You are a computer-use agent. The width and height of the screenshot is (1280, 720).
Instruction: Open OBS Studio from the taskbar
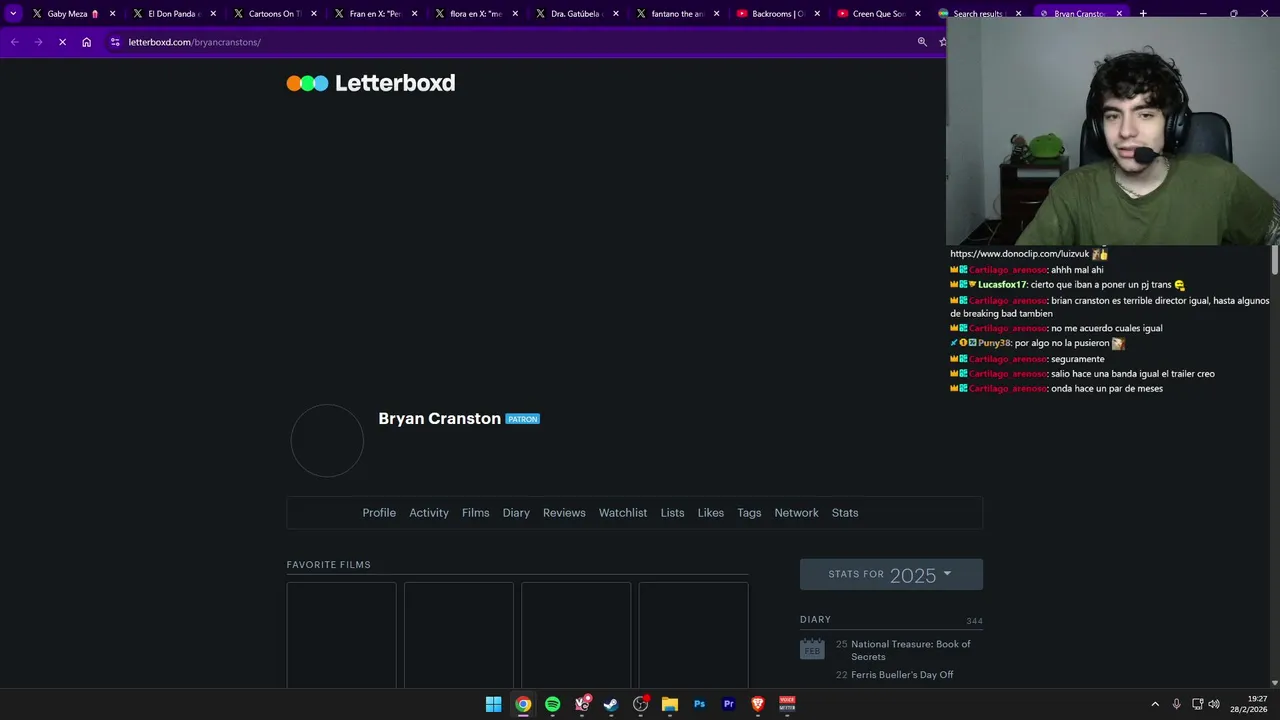(x=641, y=704)
